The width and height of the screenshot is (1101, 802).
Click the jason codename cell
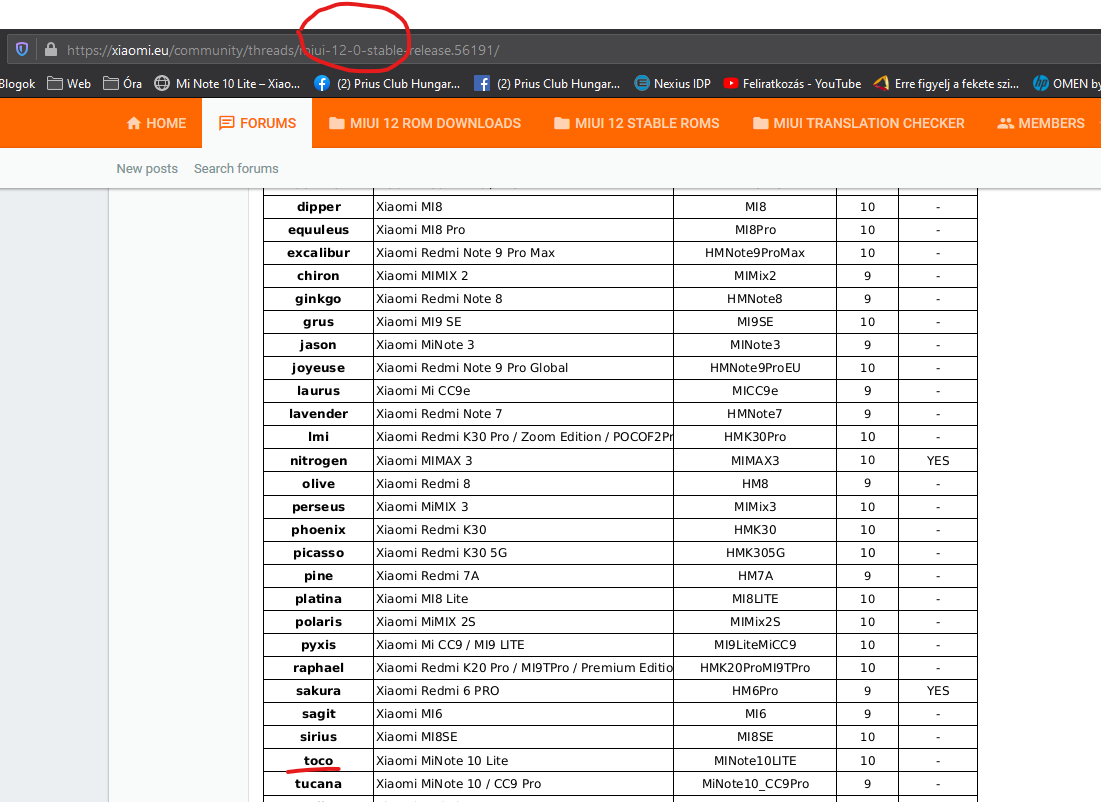point(318,345)
